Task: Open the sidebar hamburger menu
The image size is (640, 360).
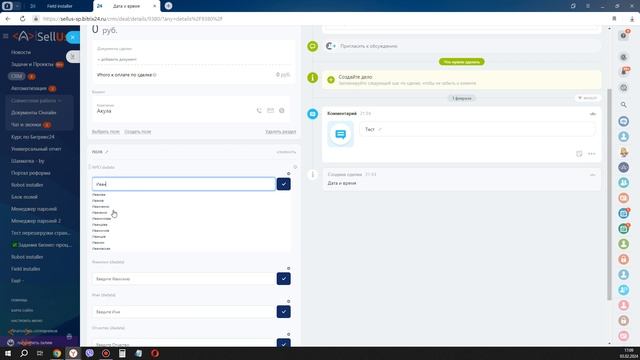Action: pos(5,36)
